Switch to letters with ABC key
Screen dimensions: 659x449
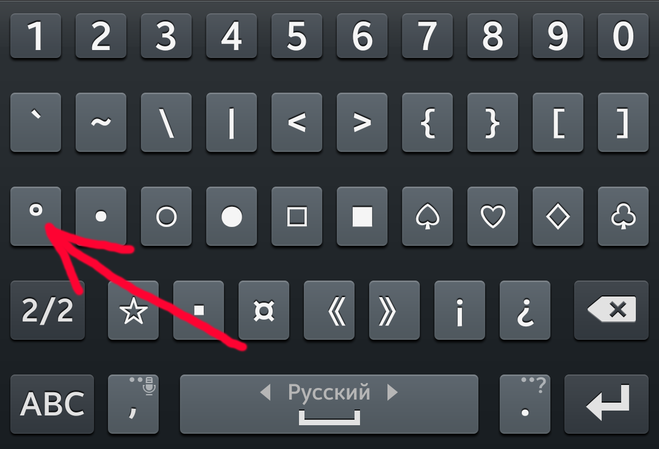point(52,404)
